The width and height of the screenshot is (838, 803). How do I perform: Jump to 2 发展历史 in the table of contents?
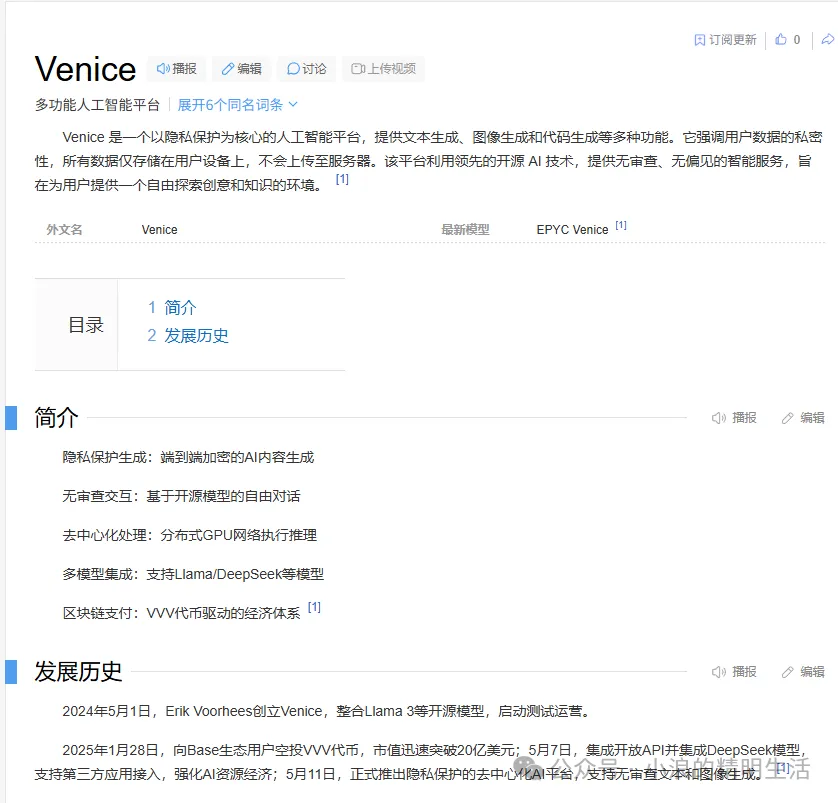(x=188, y=336)
